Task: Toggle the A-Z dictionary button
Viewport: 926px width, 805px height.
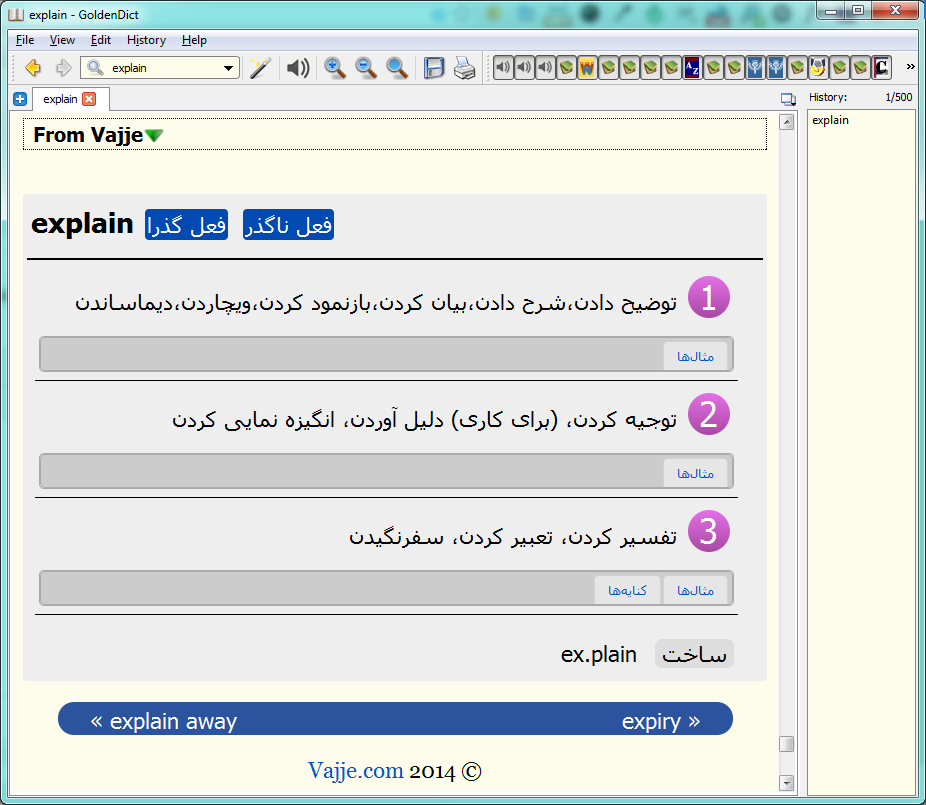Action: [x=692, y=68]
